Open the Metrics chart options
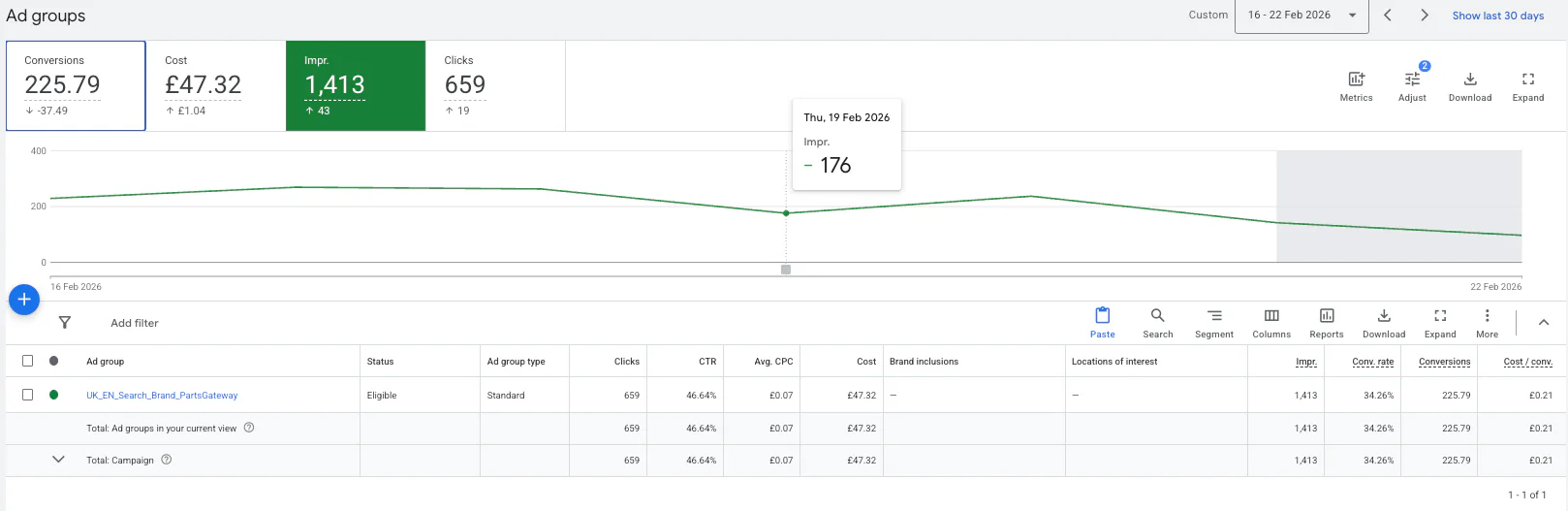1568x511 pixels. [1356, 85]
